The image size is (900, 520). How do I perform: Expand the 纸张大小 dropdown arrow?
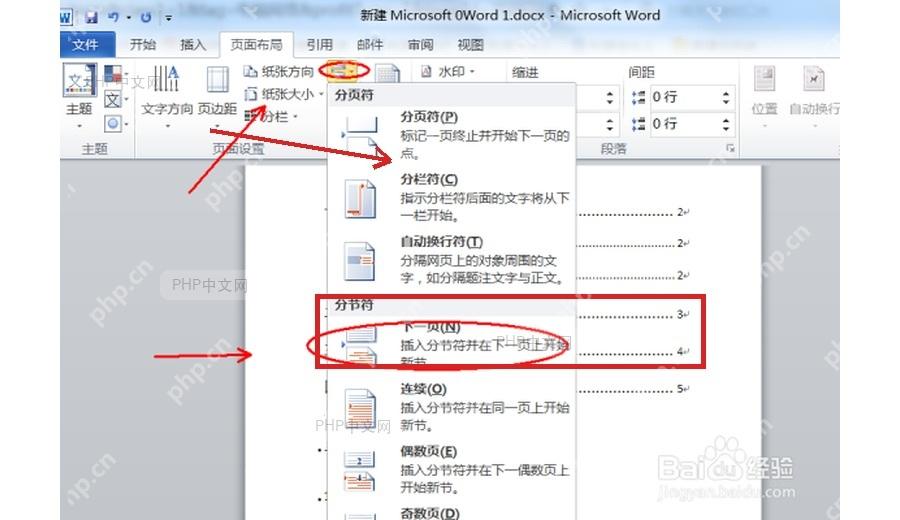(321, 94)
